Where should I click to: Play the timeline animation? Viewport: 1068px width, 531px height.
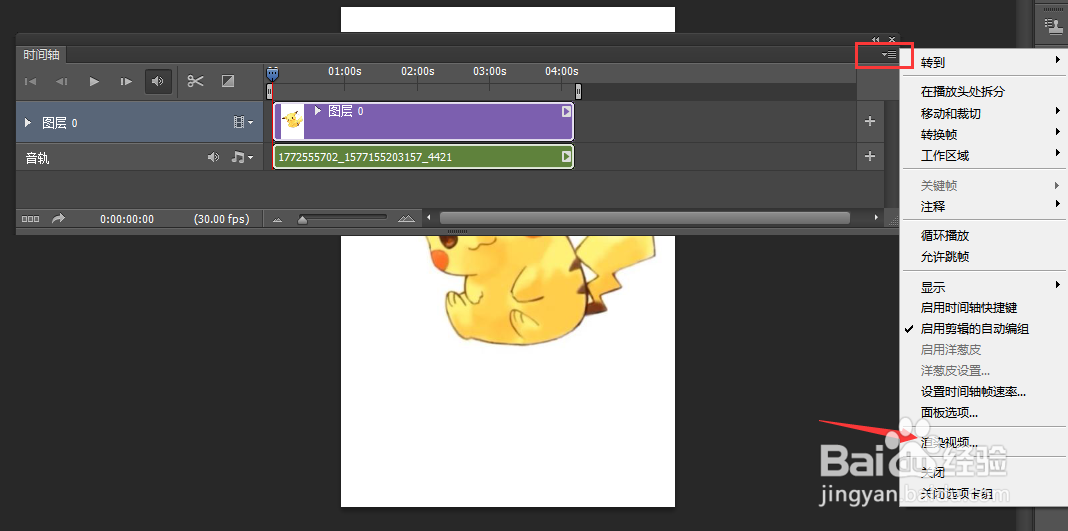pos(95,82)
